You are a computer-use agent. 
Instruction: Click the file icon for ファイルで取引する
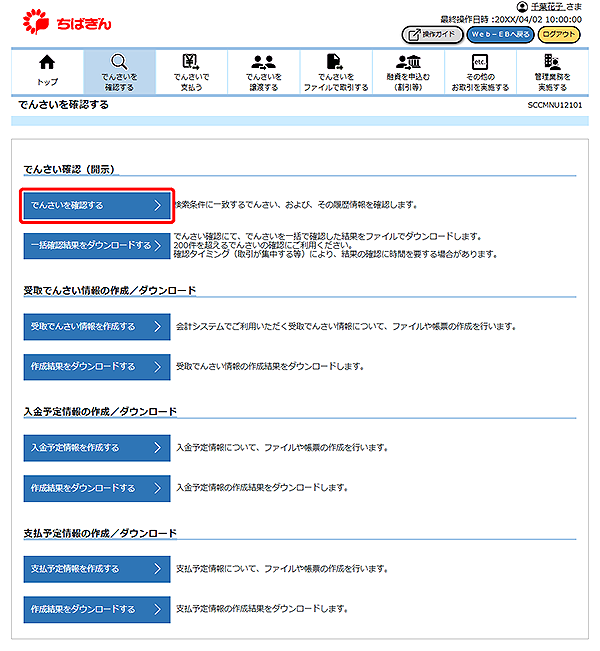[x=335, y=61]
